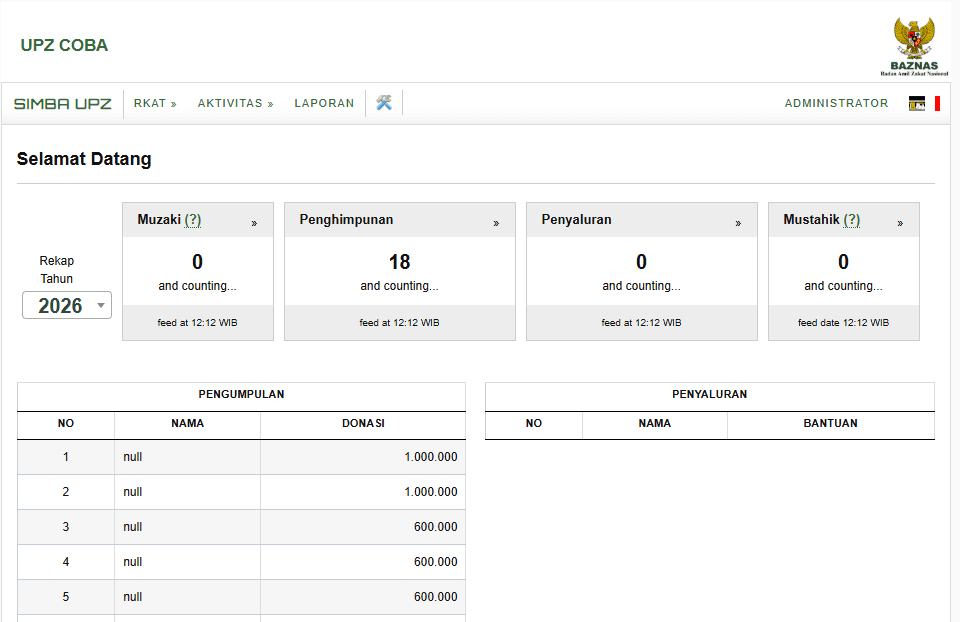Click the Muzaki (?) help mark
This screenshot has height=622, width=960.
tap(193, 220)
